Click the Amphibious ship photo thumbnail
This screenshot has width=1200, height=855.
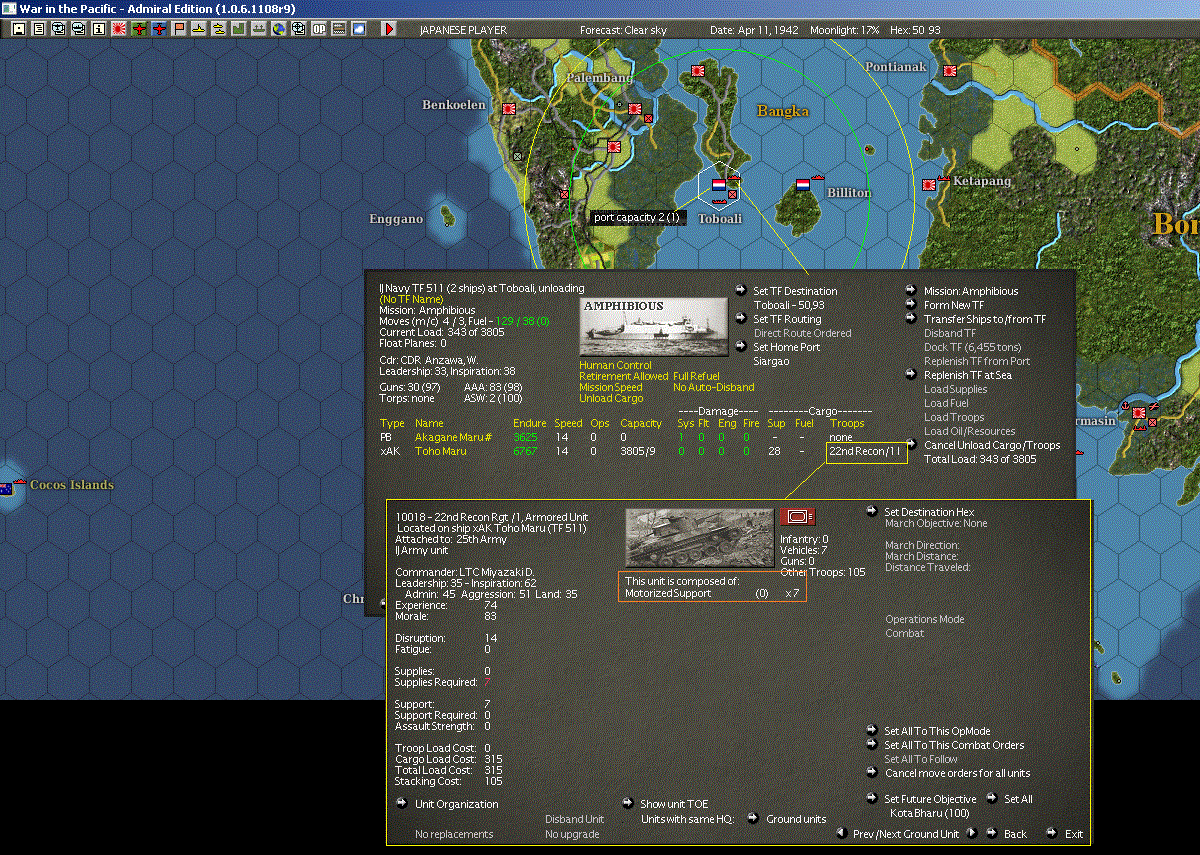pyautogui.click(x=654, y=326)
